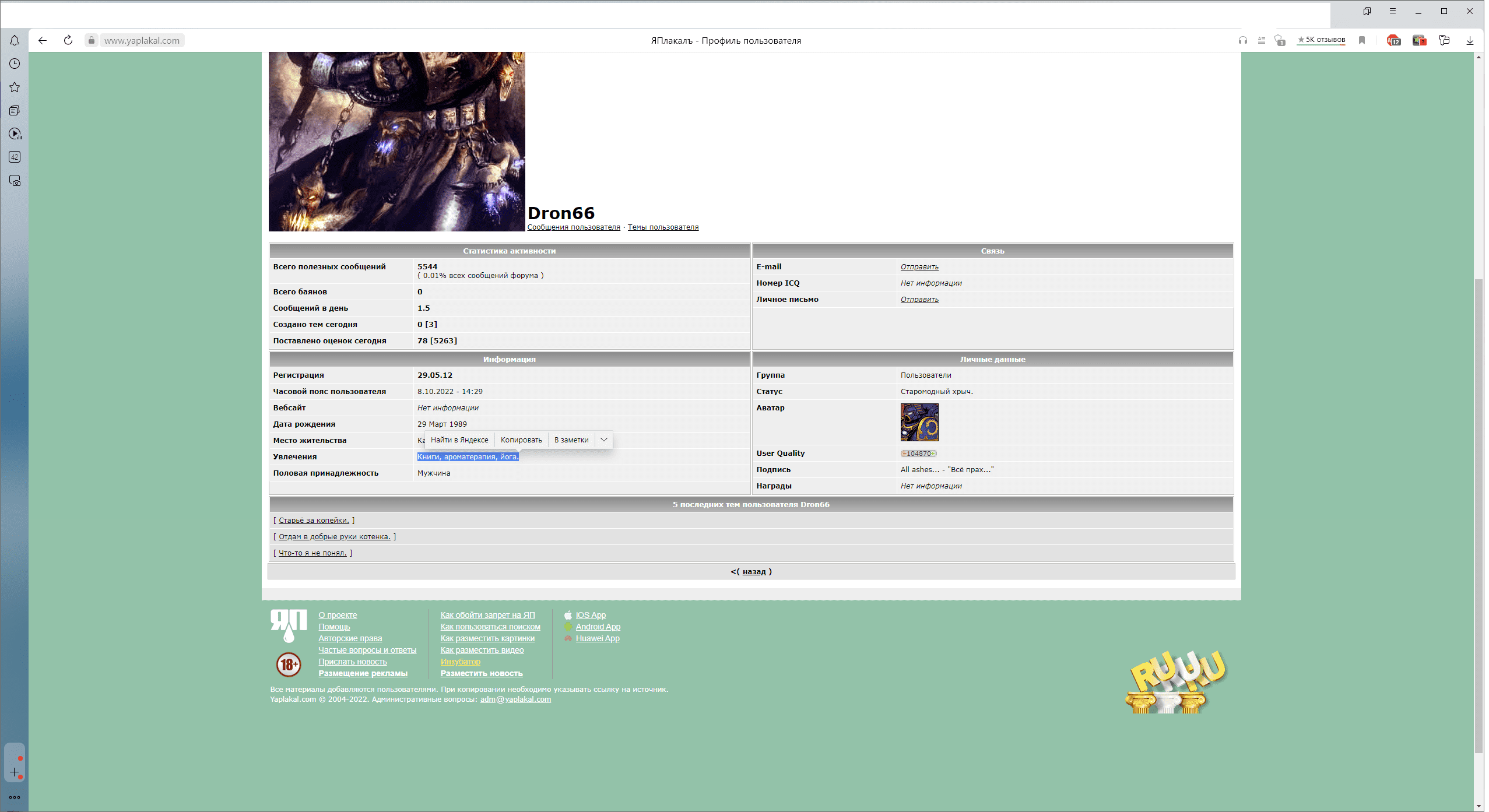This screenshot has height=812, width=1489.
Task: Click the 'назад' back link
Action: pyautogui.click(x=754, y=572)
